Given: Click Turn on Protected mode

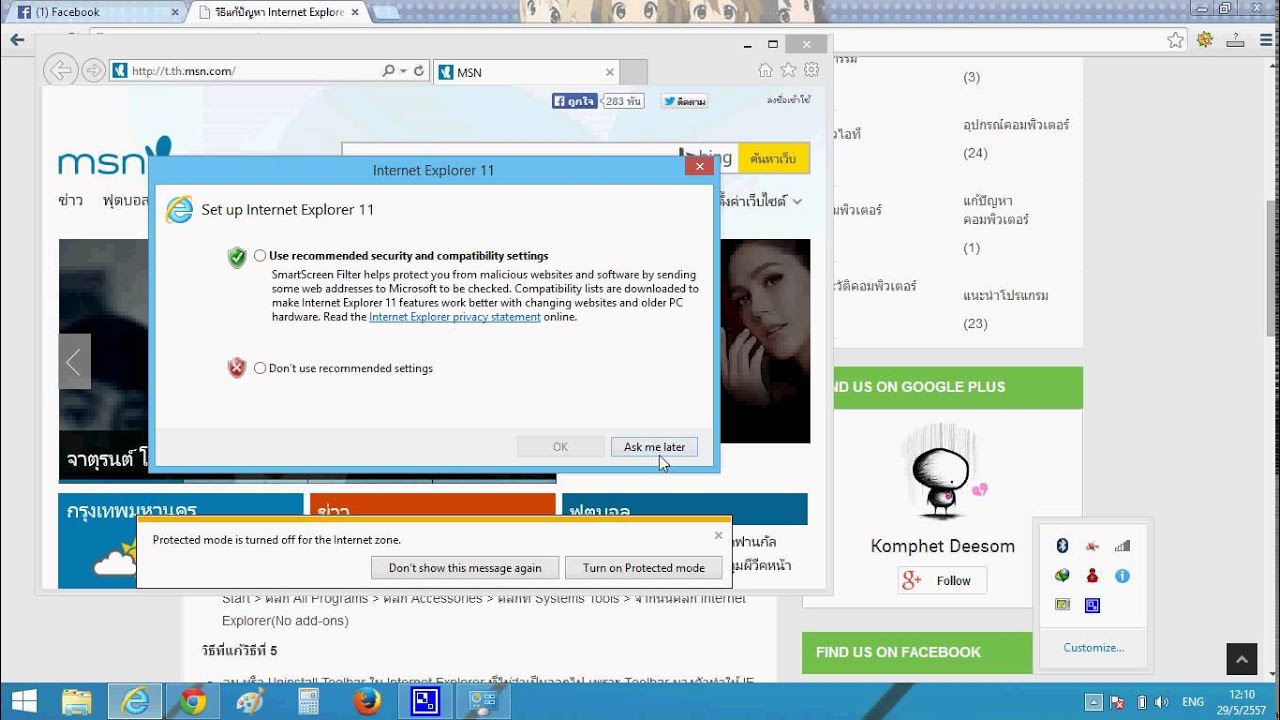Looking at the screenshot, I should [x=644, y=568].
